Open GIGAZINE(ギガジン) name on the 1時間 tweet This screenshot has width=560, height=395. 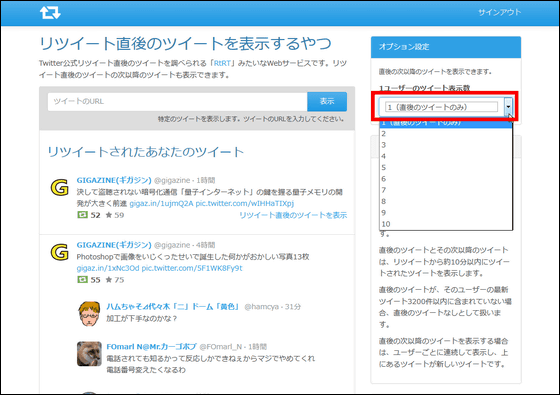pyautogui.click(x=114, y=180)
